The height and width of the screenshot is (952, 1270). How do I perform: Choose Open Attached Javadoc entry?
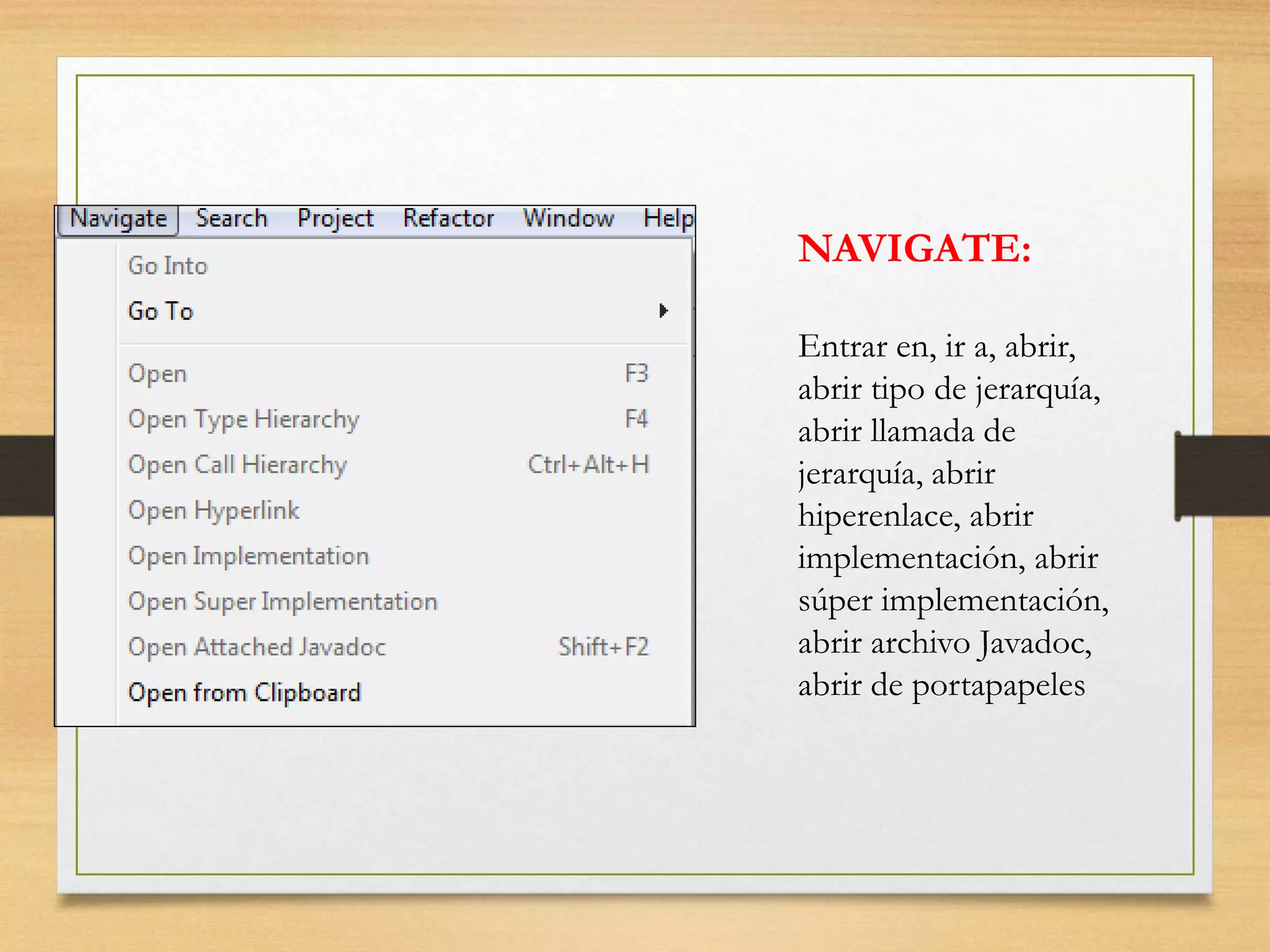click(403, 647)
